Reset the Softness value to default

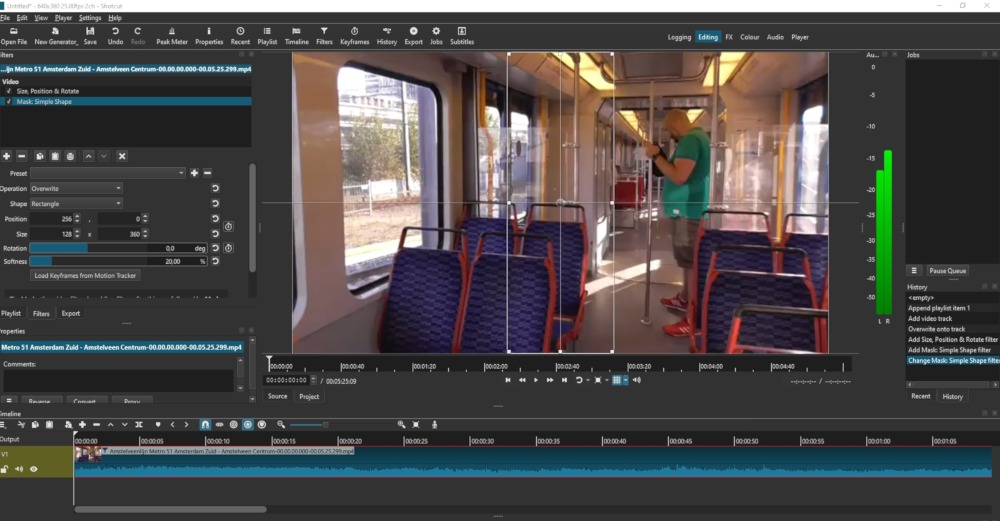click(214, 261)
